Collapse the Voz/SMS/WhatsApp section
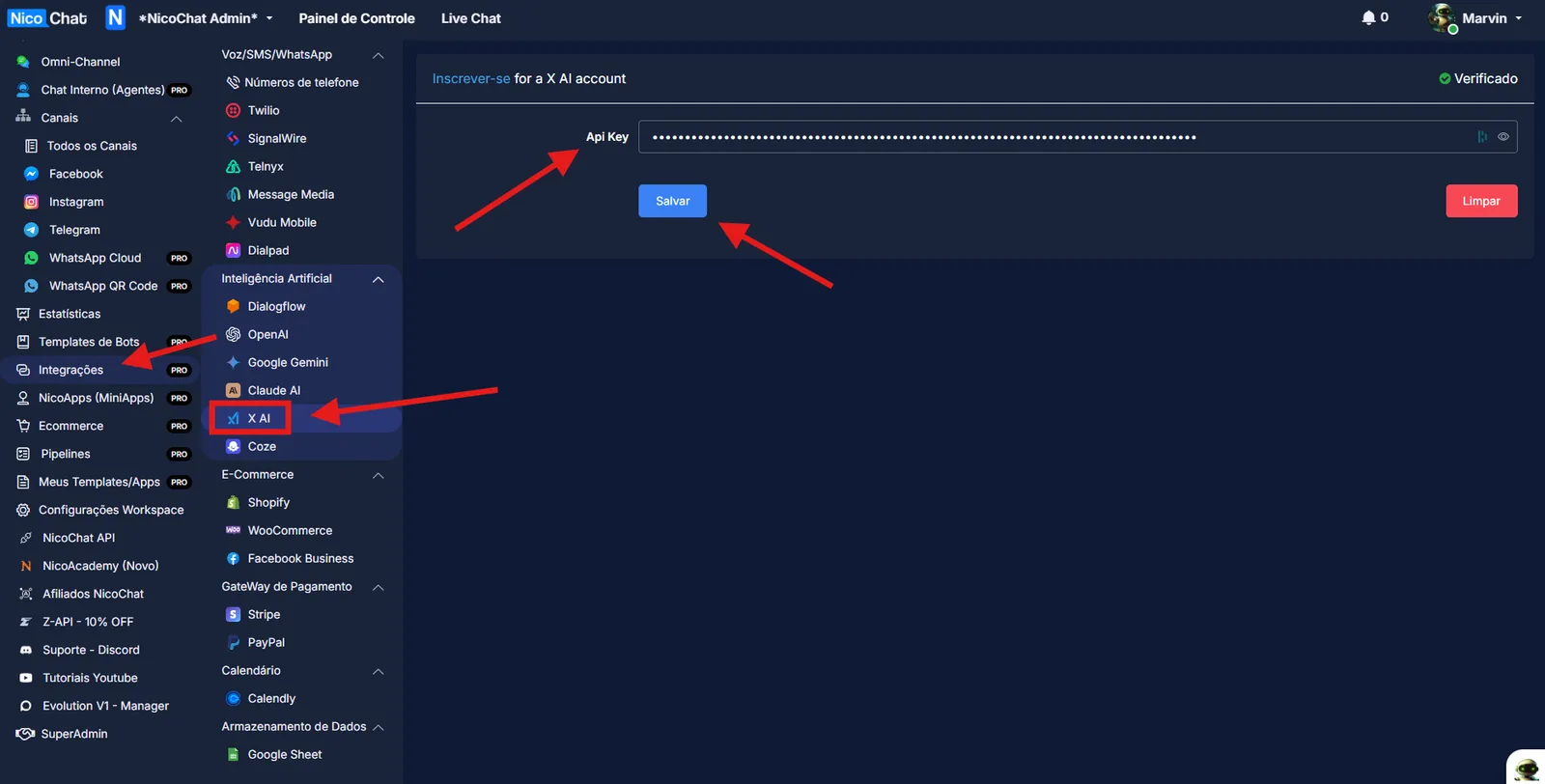 pos(379,56)
